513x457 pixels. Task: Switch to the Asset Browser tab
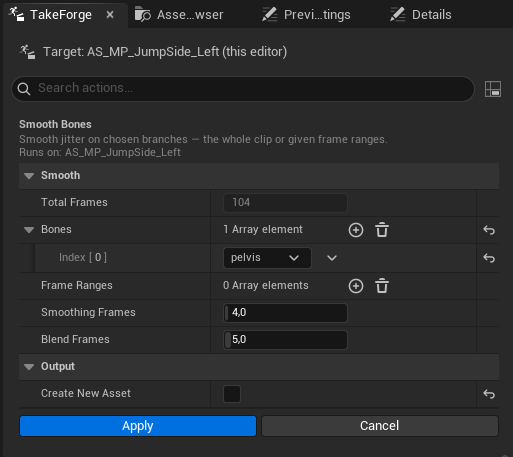(179, 15)
